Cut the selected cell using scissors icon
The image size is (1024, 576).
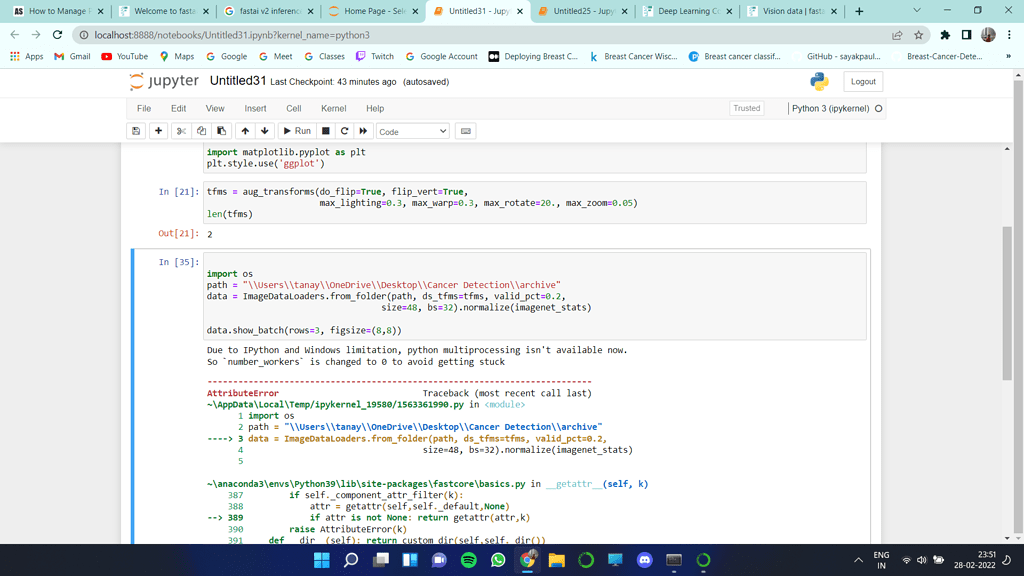tap(181, 130)
